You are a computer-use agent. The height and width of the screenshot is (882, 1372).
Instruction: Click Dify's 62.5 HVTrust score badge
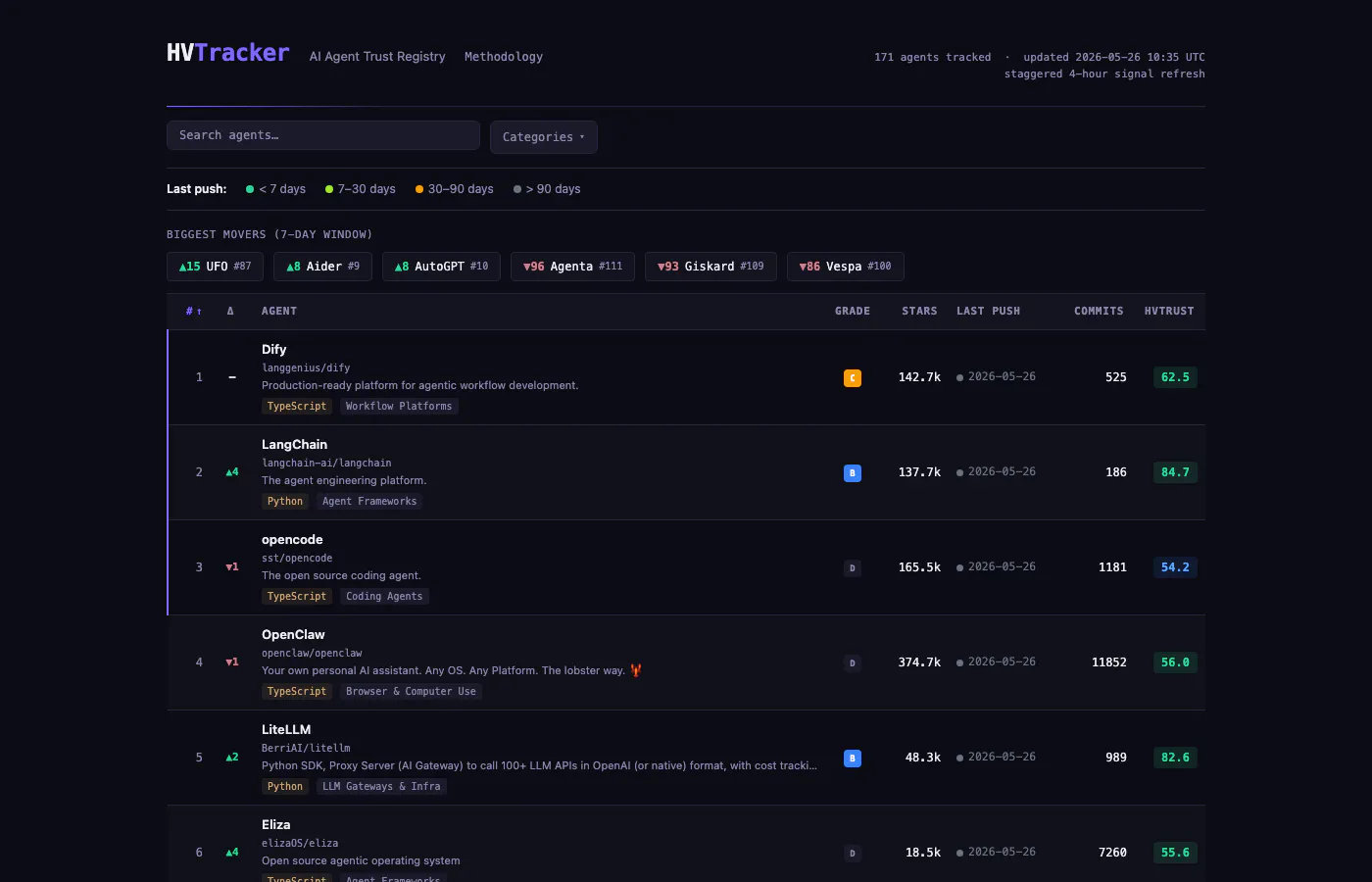click(1175, 377)
